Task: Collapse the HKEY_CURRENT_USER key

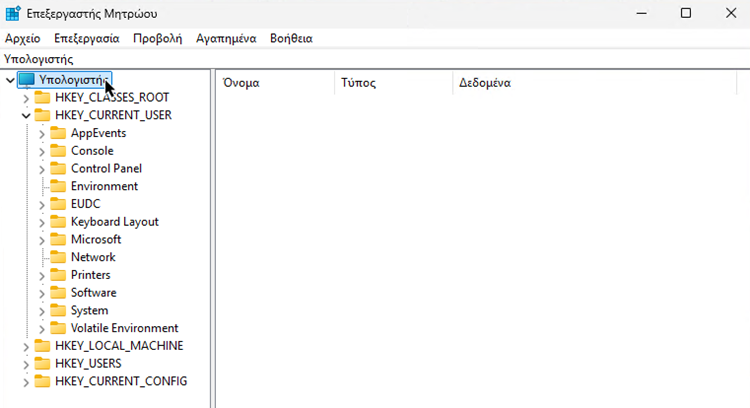Action: click(26, 115)
